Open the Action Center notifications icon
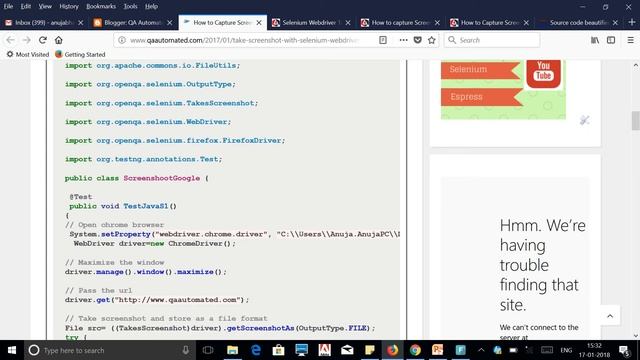 (x=624, y=350)
